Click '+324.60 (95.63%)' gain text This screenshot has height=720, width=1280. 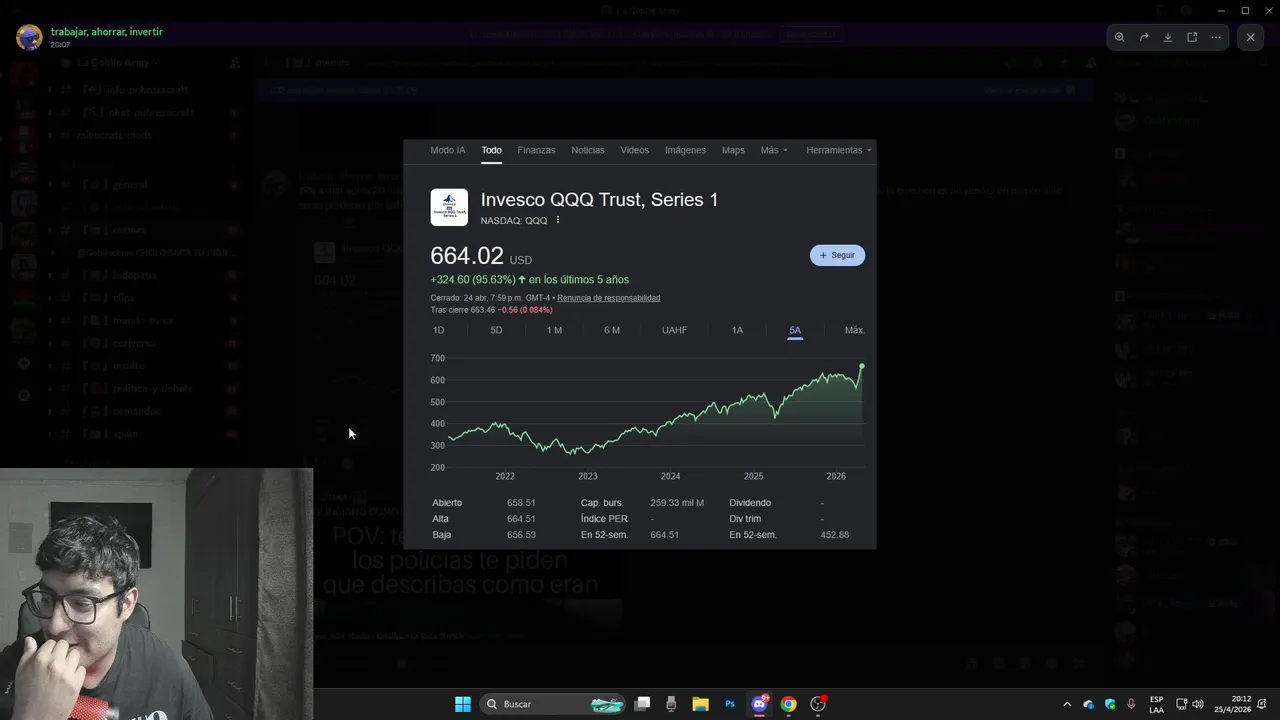point(473,280)
